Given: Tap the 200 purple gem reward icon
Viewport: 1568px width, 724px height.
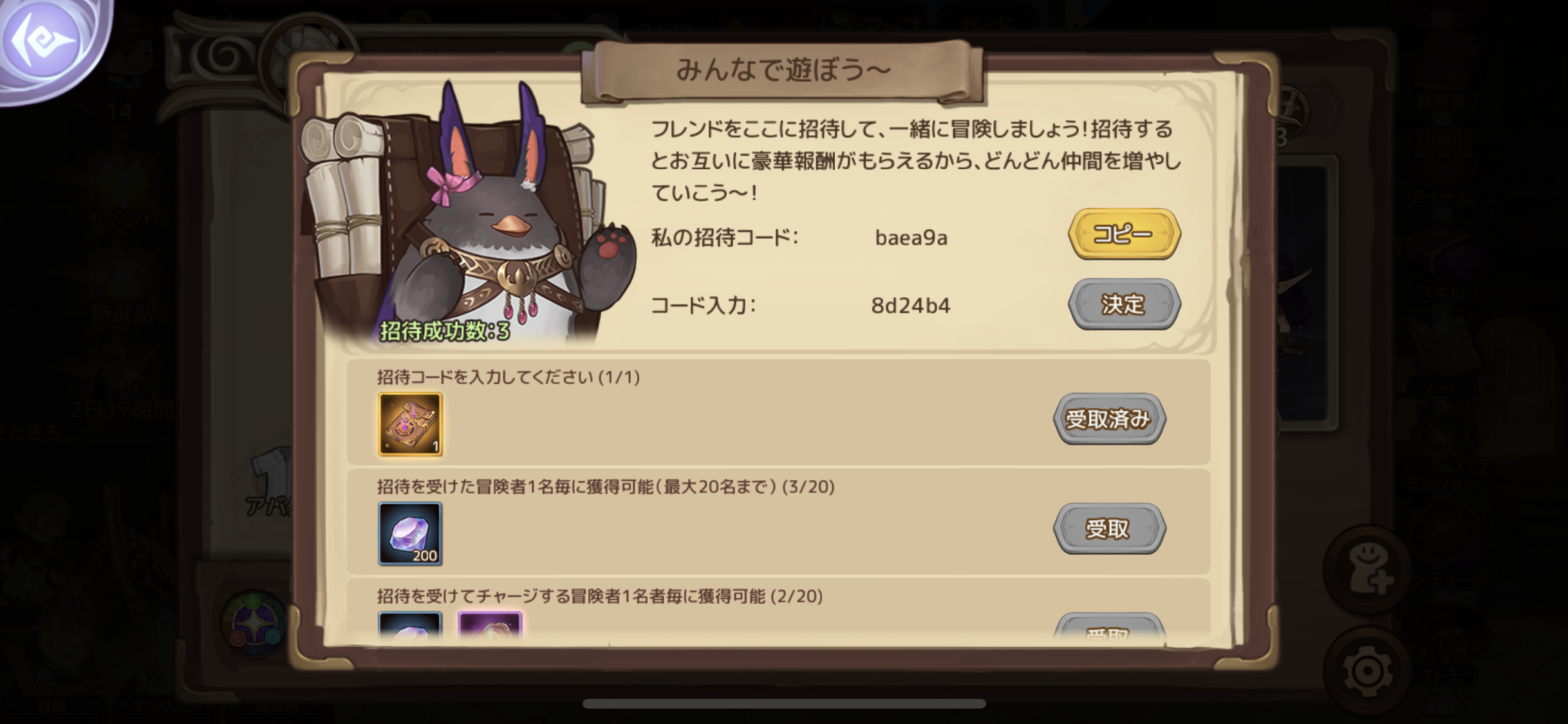Looking at the screenshot, I should pyautogui.click(x=410, y=534).
